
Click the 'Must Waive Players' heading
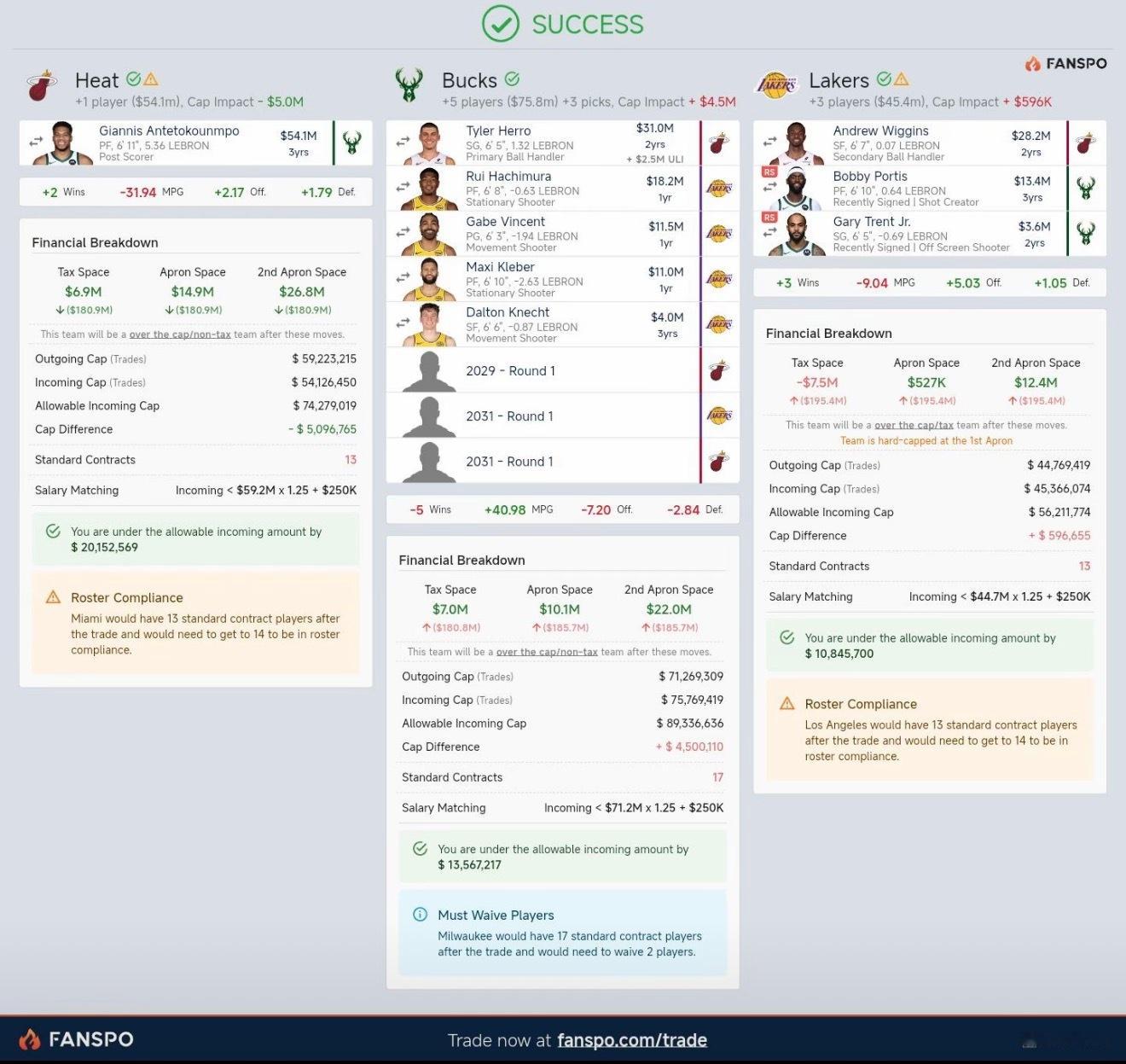[496, 915]
